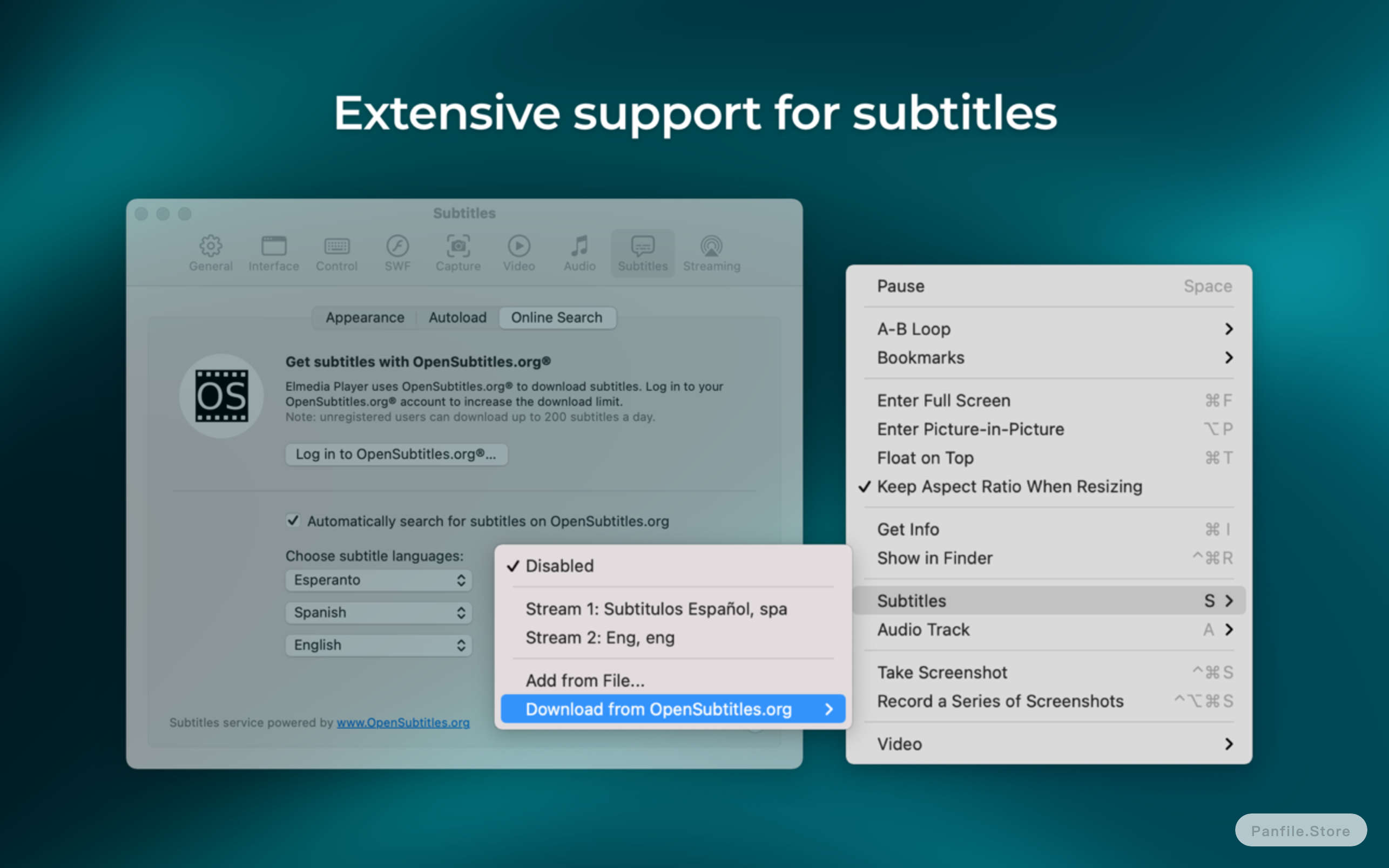Expand the Video submenu
Image resolution: width=1389 pixels, height=868 pixels.
tap(1048, 744)
